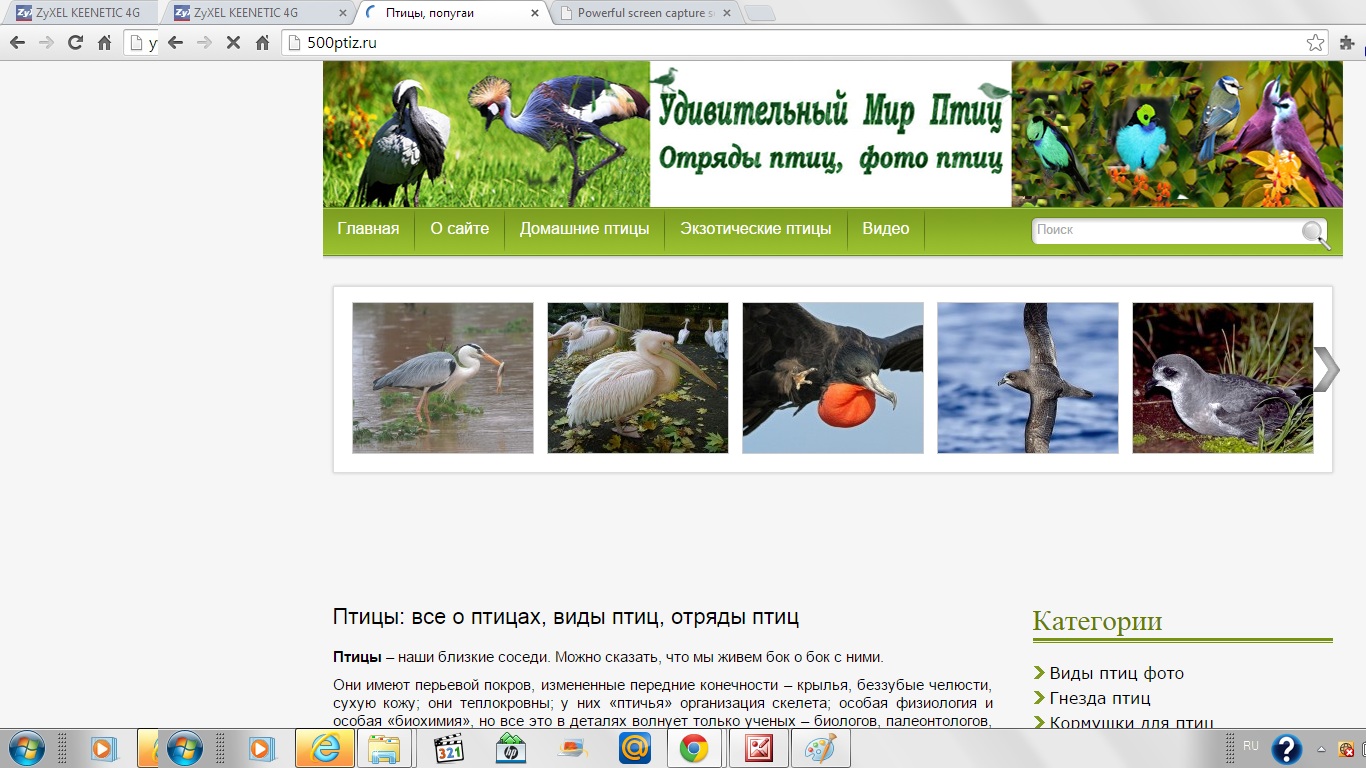This screenshot has height=768, width=1366.
Task: Launch Paint from the taskbar palette icon
Action: tap(821, 748)
